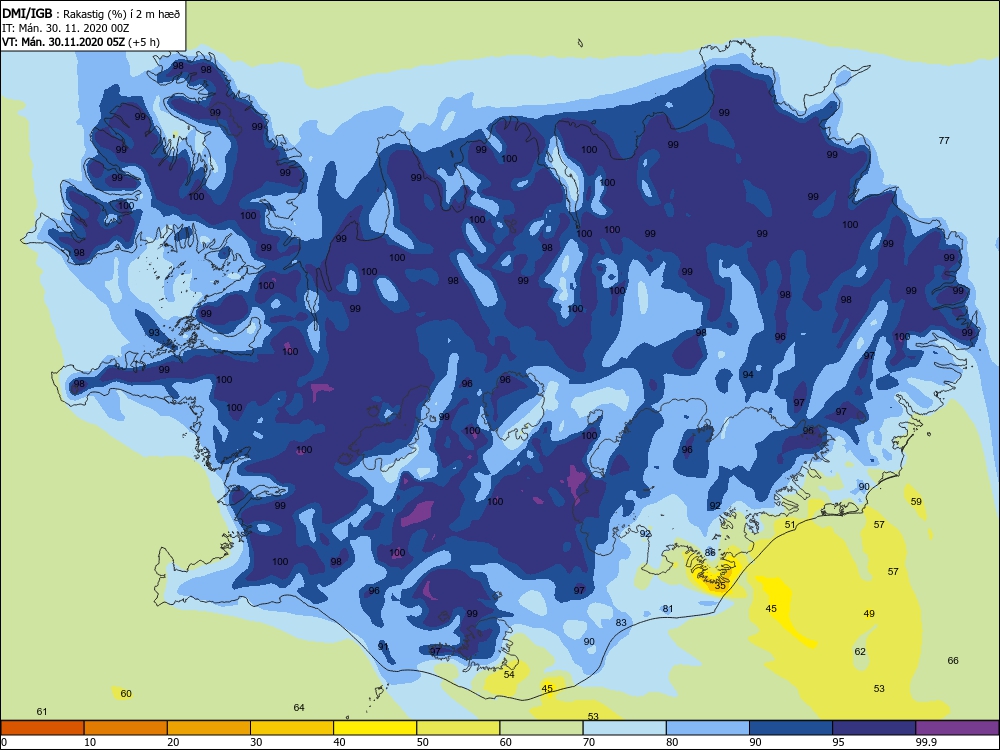Click the '0' tick label on the color scale
Screen dimensions: 1000x750
click(x=4, y=742)
